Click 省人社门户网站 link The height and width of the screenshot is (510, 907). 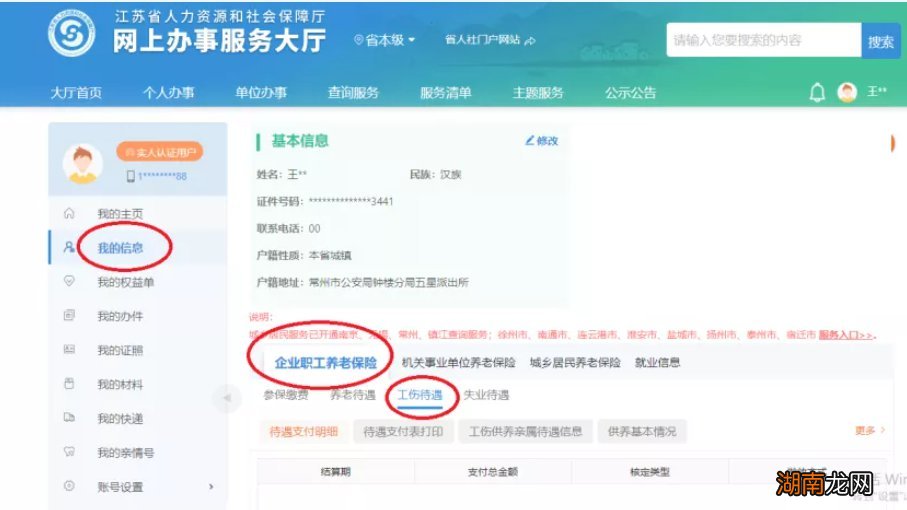coord(482,40)
